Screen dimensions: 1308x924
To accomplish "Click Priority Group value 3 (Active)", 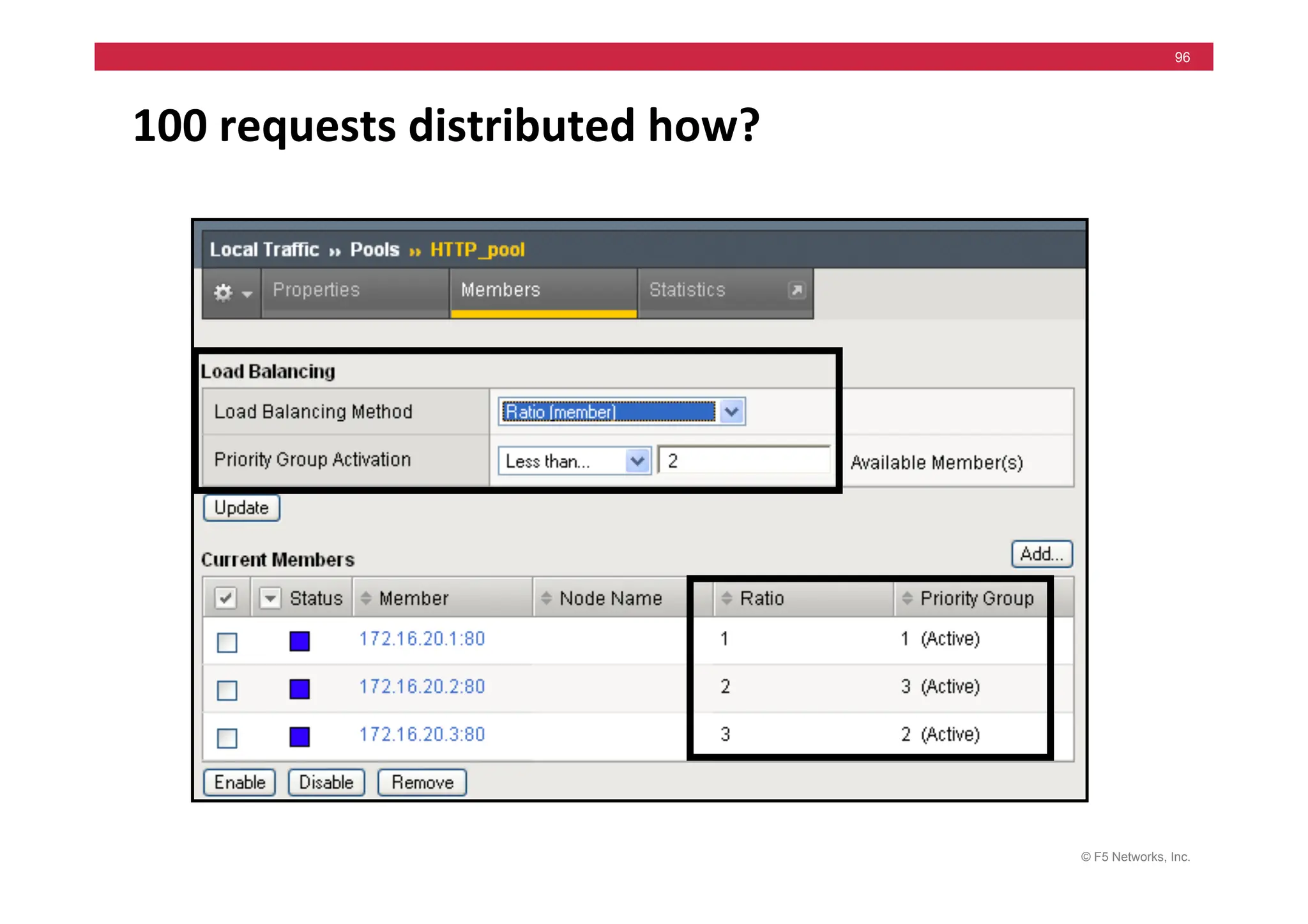I will 940,687.
